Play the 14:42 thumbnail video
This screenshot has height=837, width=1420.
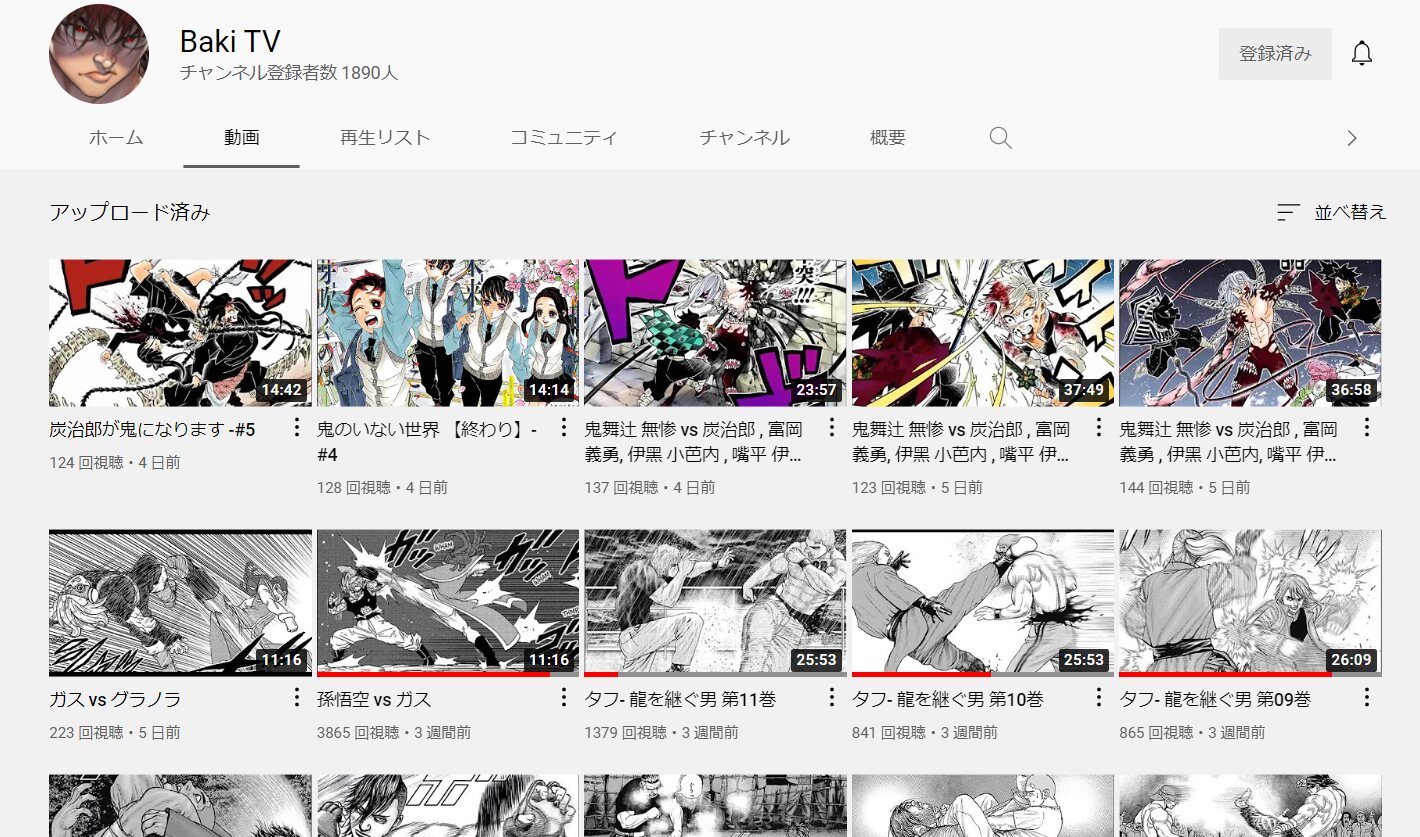[x=180, y=333]
